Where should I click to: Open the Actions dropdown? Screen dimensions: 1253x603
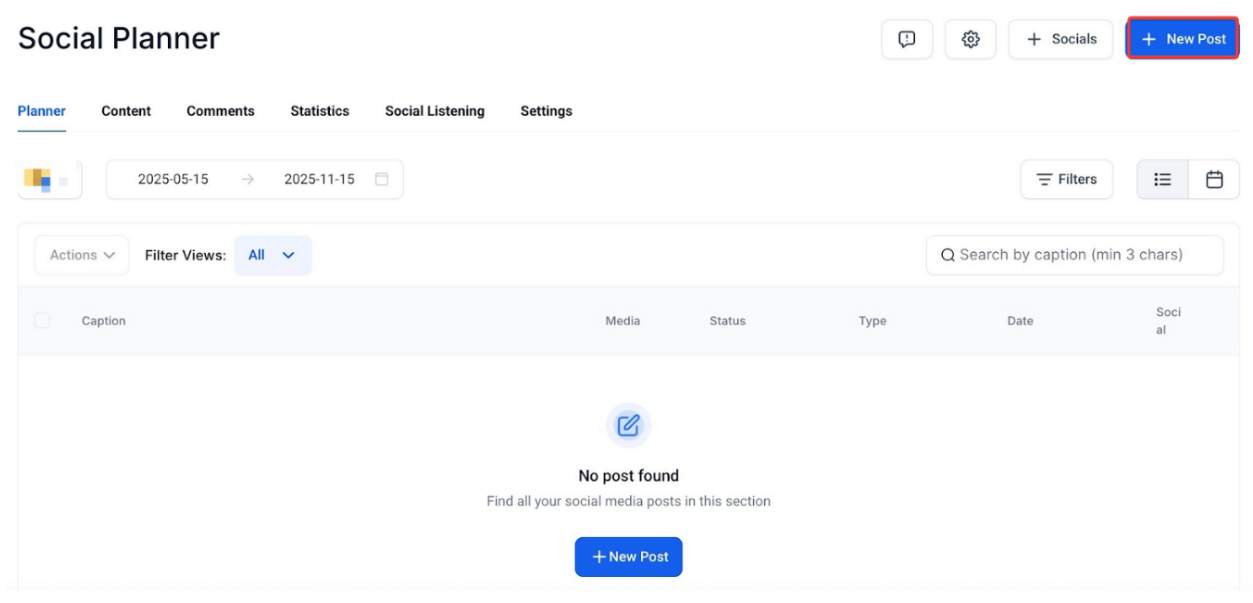82,255
